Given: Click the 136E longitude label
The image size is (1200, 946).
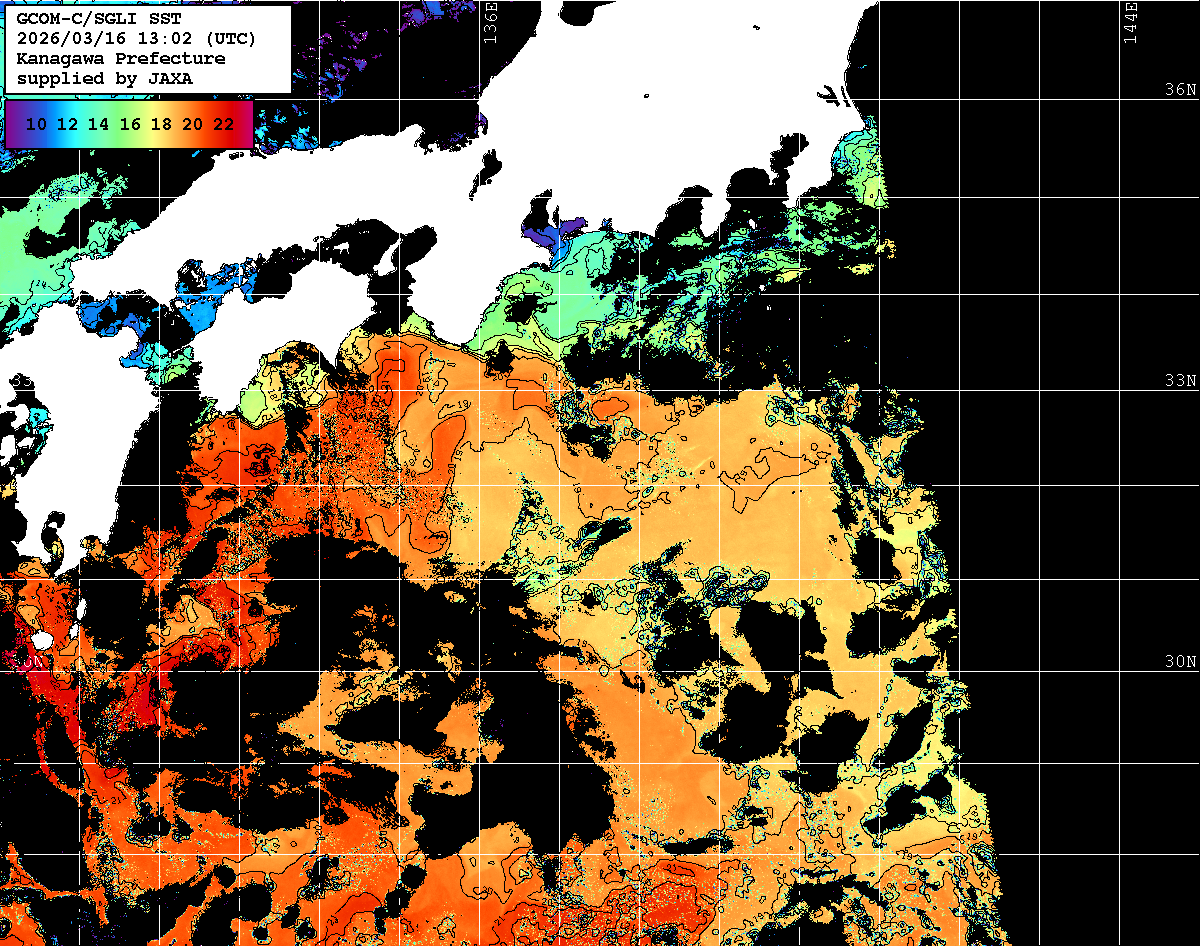Looking at the screenshot, I should (x=490, y=22).
